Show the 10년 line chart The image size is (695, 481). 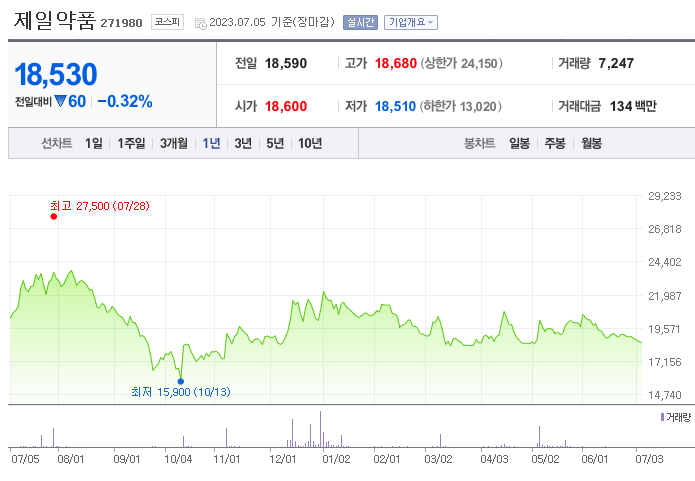[310, 143]
